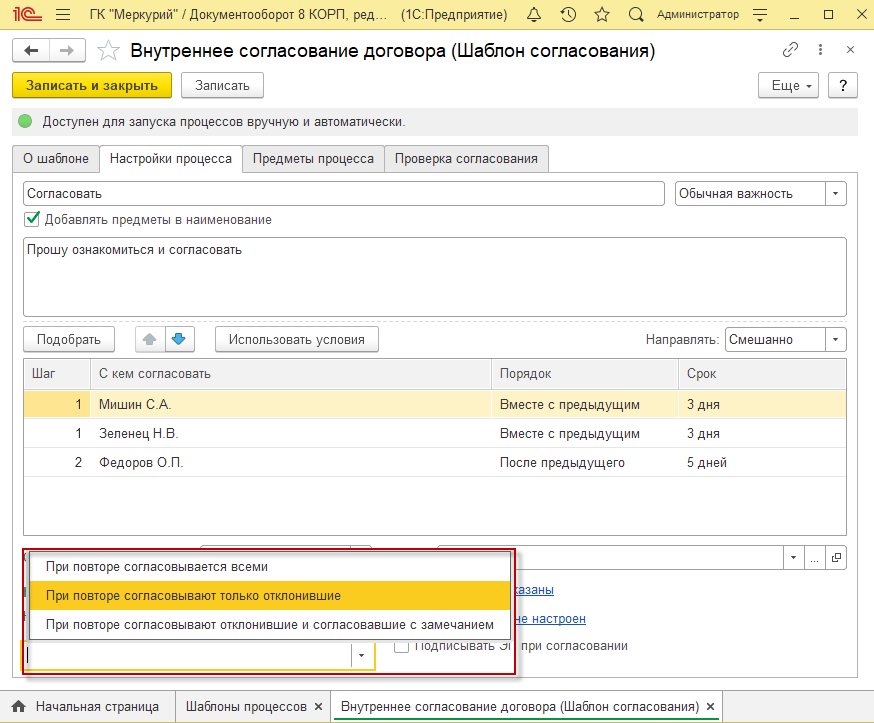Click the Порядок column header

[x=585, y=373]
